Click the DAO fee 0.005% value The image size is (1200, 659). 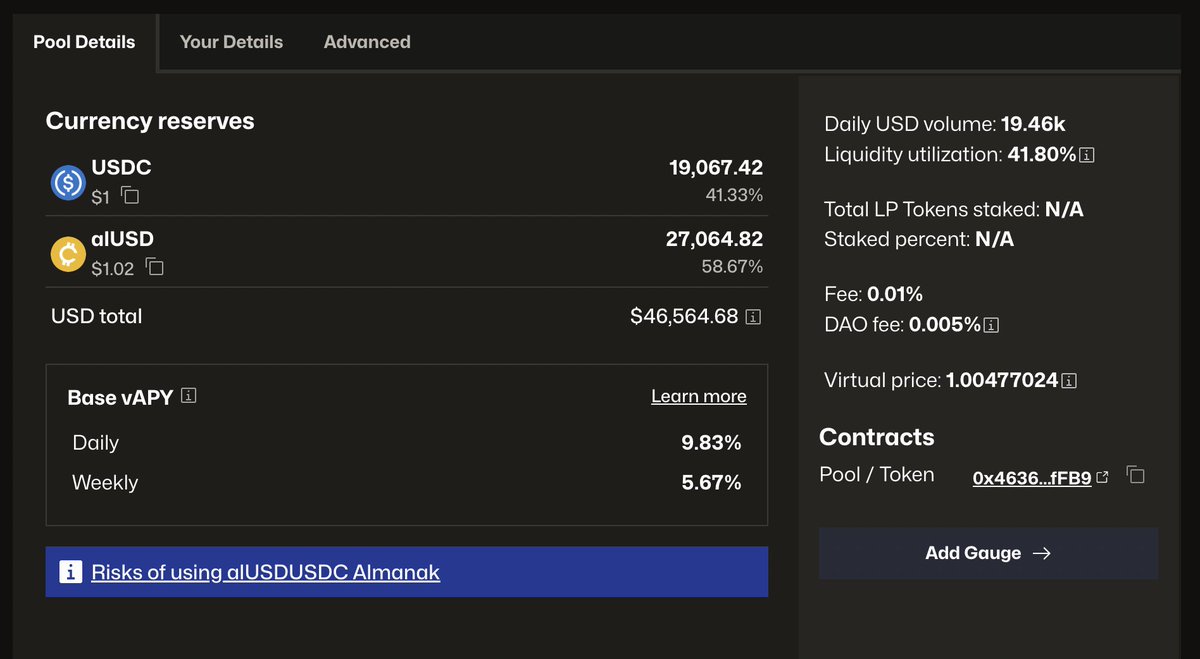945,324
